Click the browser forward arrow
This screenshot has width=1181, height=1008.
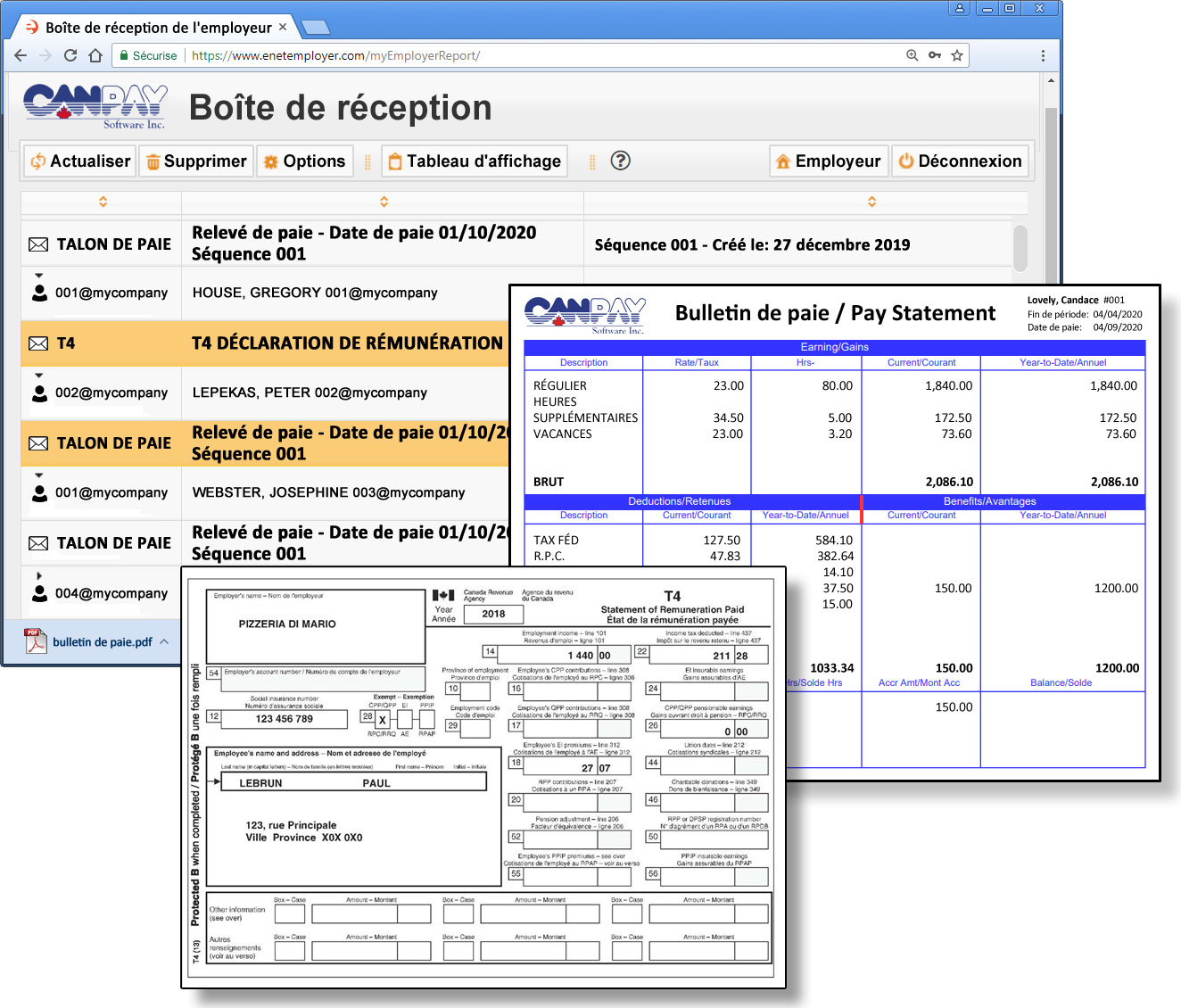pyautogui.click(x=45, y=55)
